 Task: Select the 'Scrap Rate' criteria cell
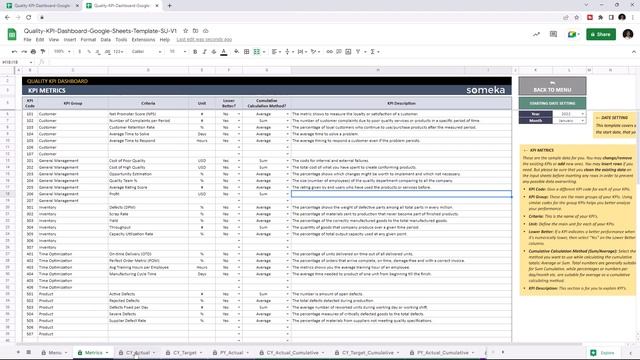coord(148,214)
